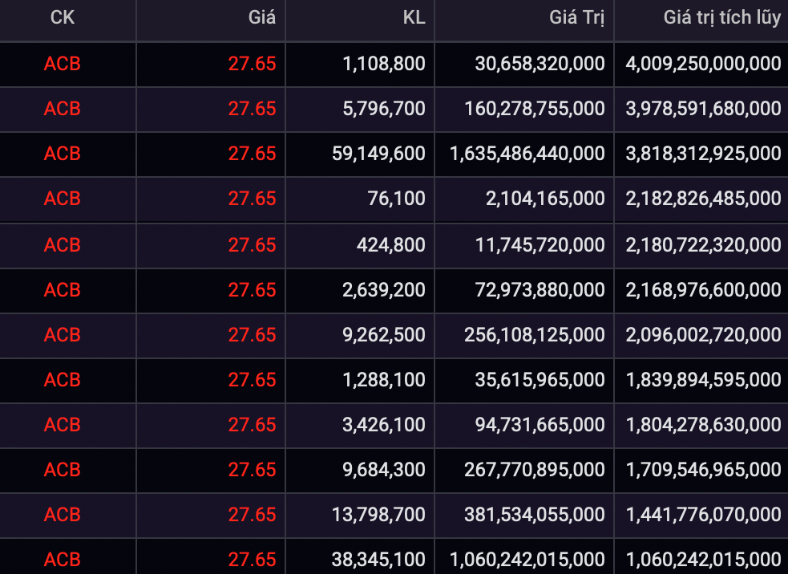Open ACB ticker in the 1,108,800 volume row
The width and height of the screenshot is (791, 574).
pyautogui.click(x=62, y=64)
